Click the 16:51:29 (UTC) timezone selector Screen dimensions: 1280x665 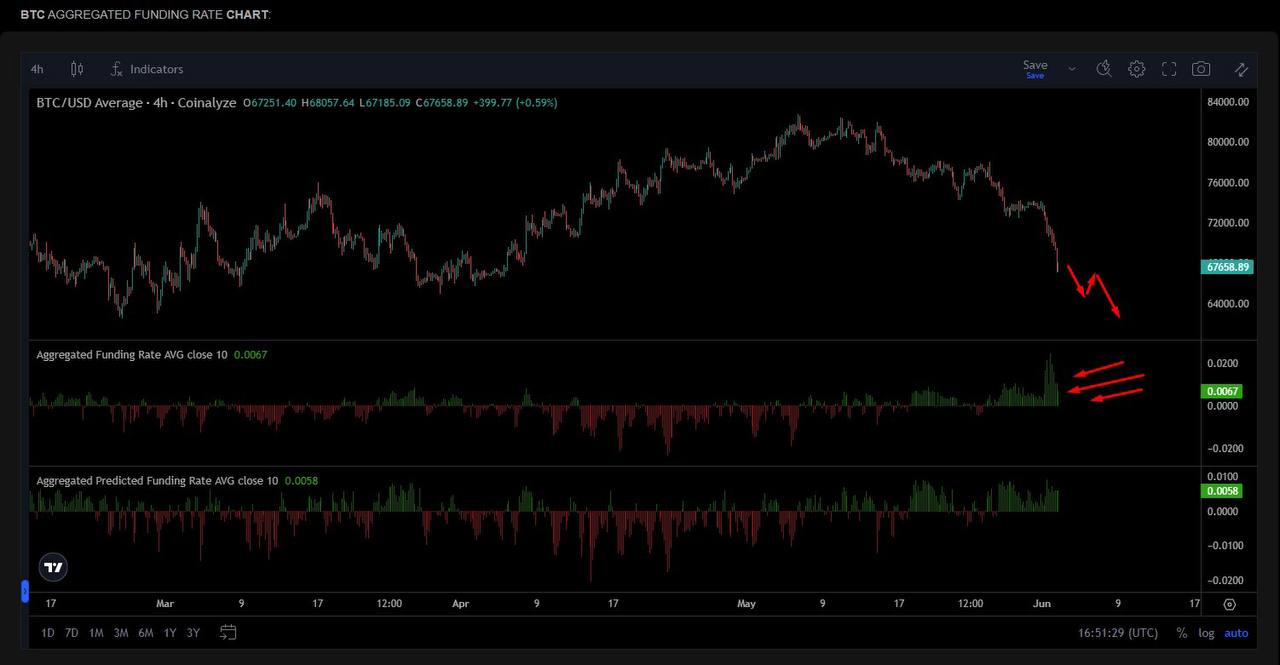pyautogui.click(x=1118, y=633)
